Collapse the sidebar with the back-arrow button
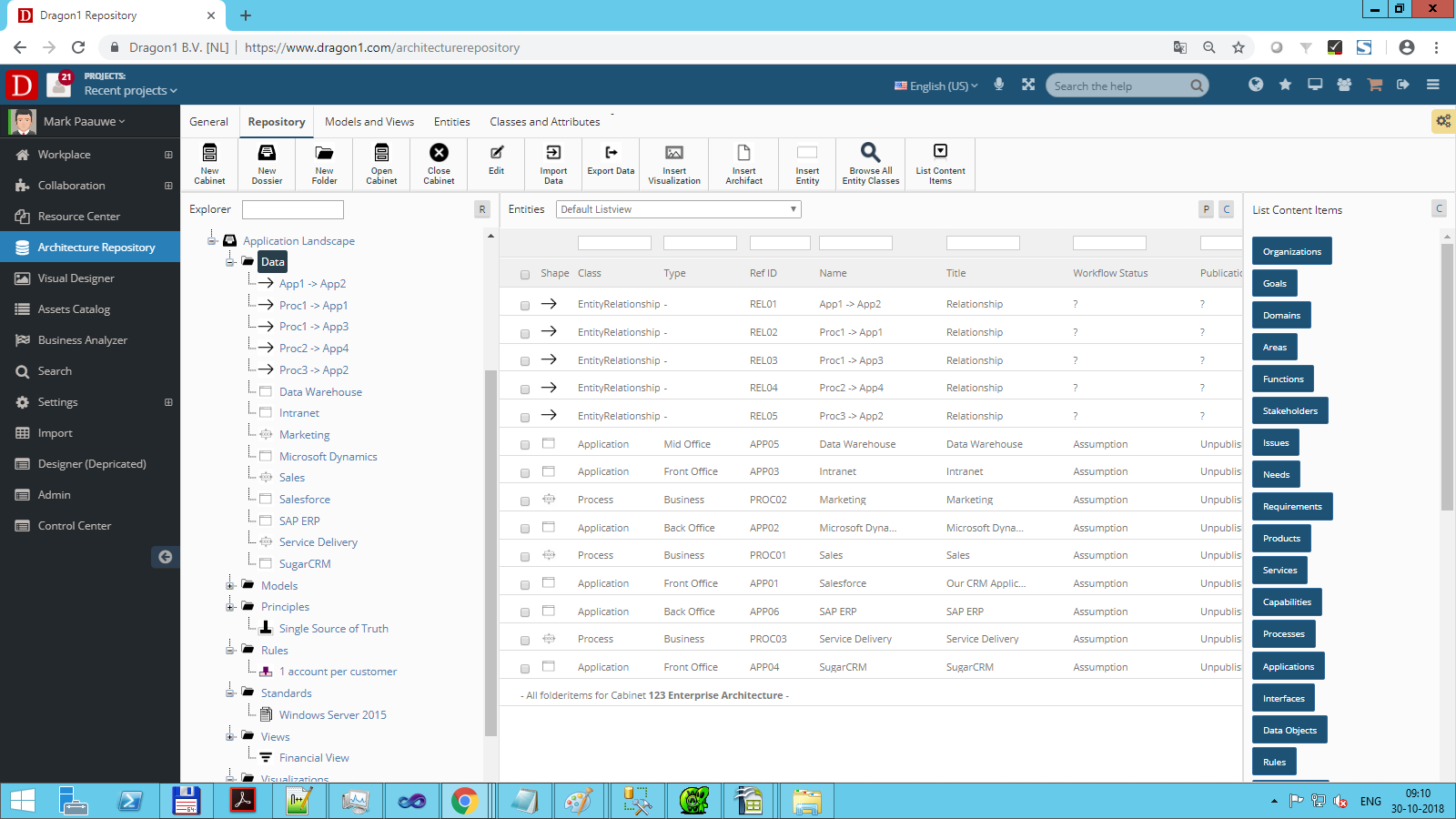The width and height of the screenshot is (1456, 819). coord(165,557)
